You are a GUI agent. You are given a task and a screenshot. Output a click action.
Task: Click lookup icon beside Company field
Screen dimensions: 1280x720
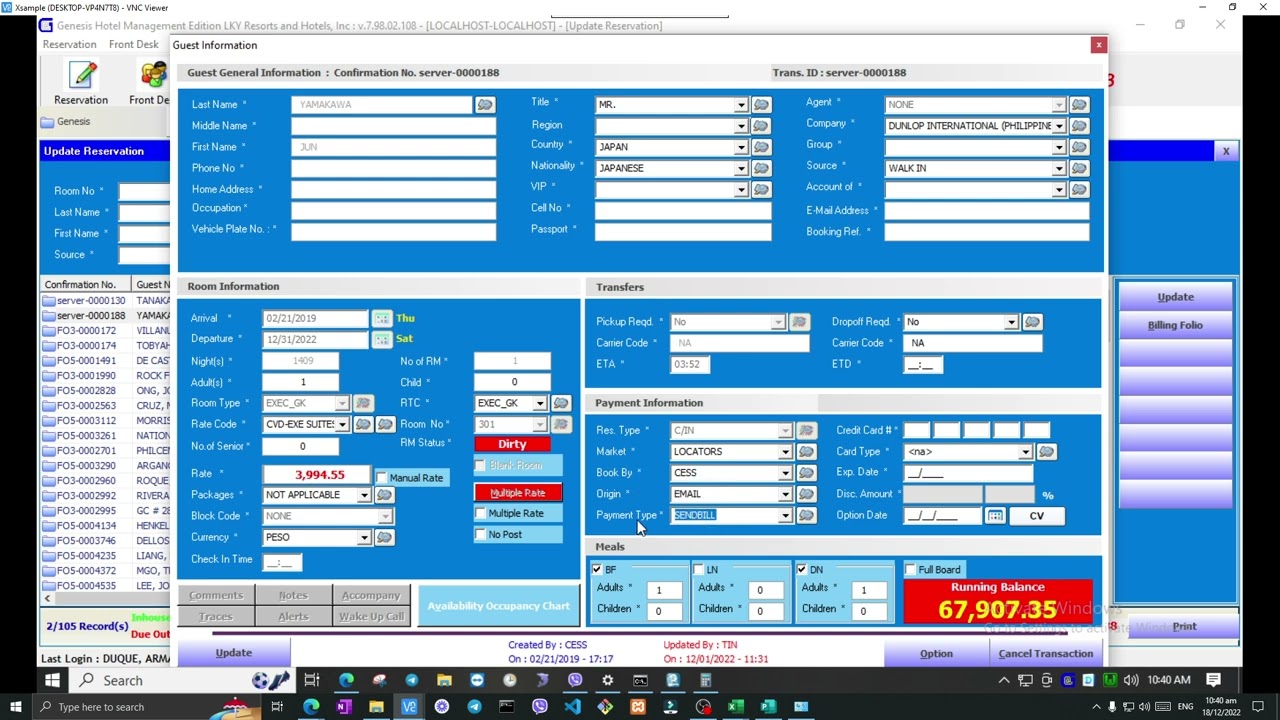pos(1079,126)
